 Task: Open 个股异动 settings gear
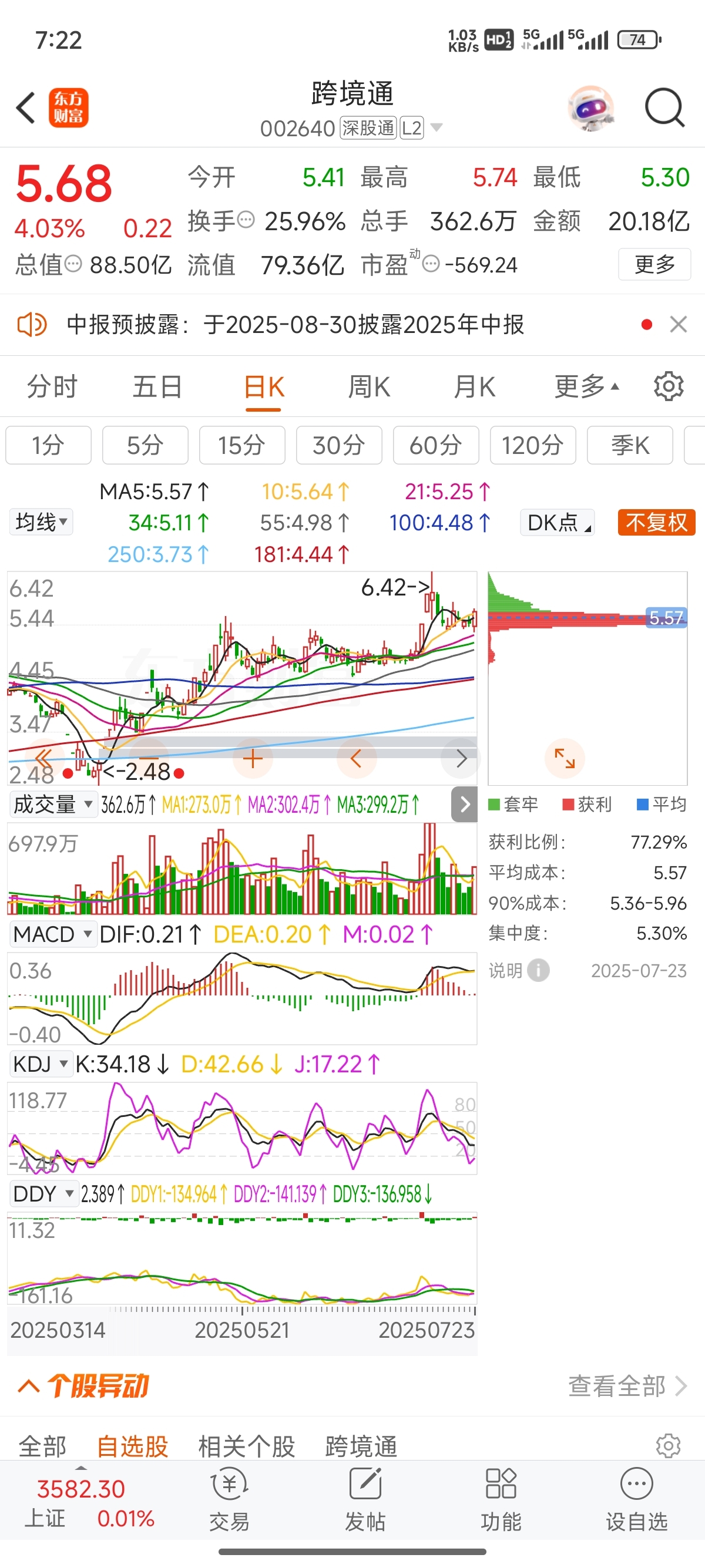[x=668, y=1446]
